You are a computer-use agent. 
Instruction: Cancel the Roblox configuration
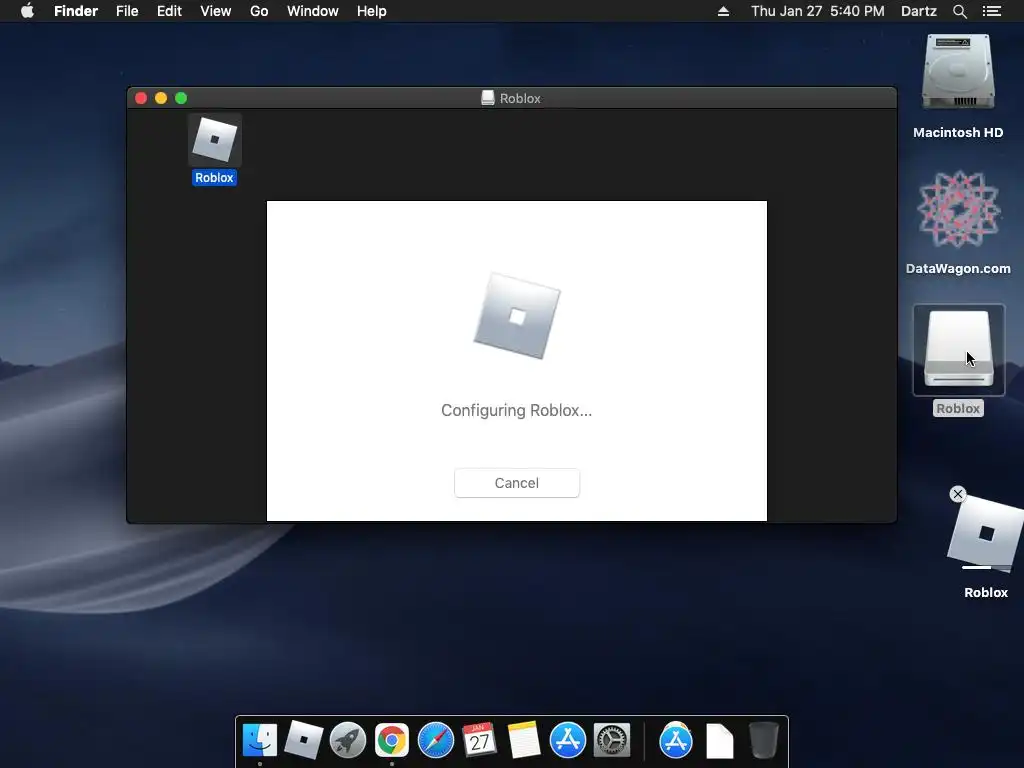[x=517, y=483]
